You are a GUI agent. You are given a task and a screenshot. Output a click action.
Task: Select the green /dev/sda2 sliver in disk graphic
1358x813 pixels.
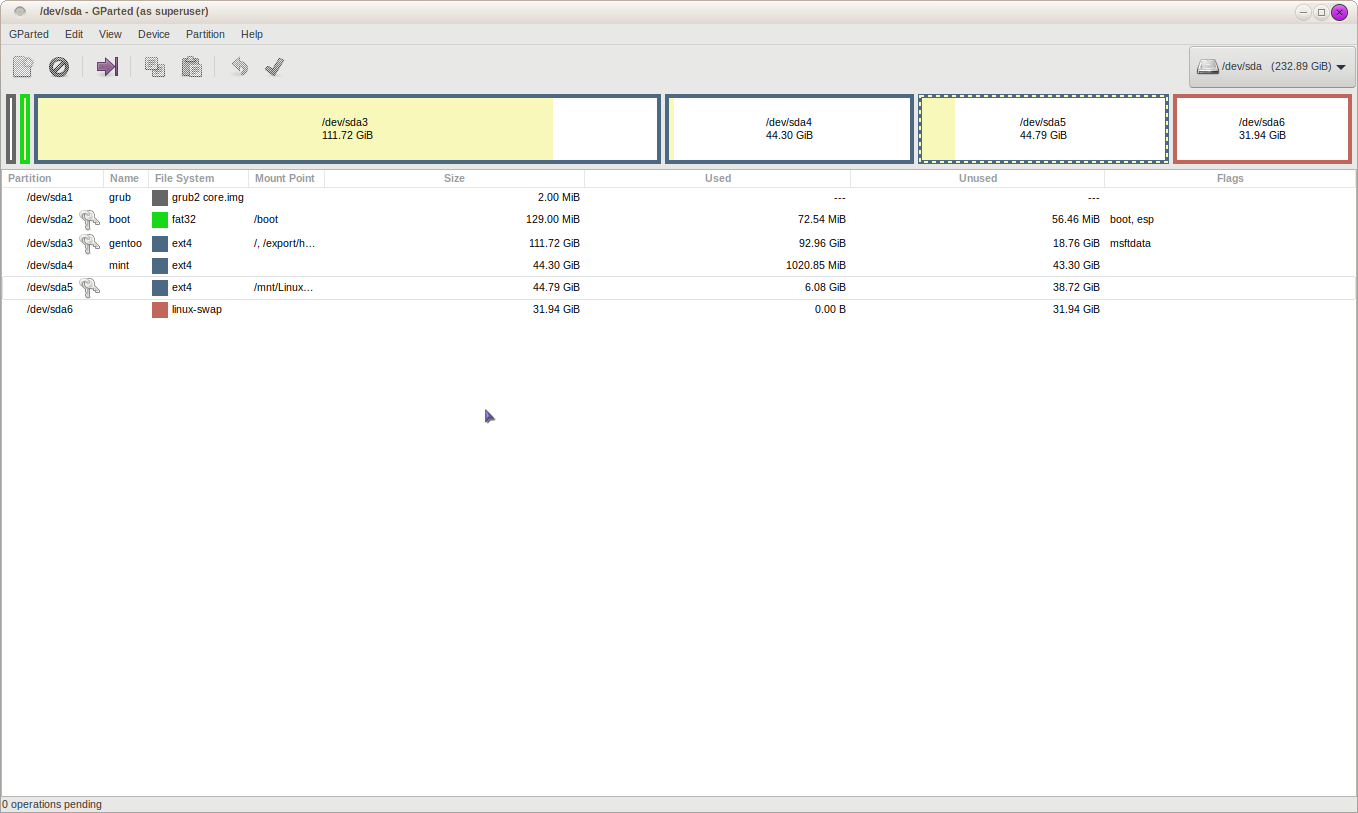tap(24, 128)
